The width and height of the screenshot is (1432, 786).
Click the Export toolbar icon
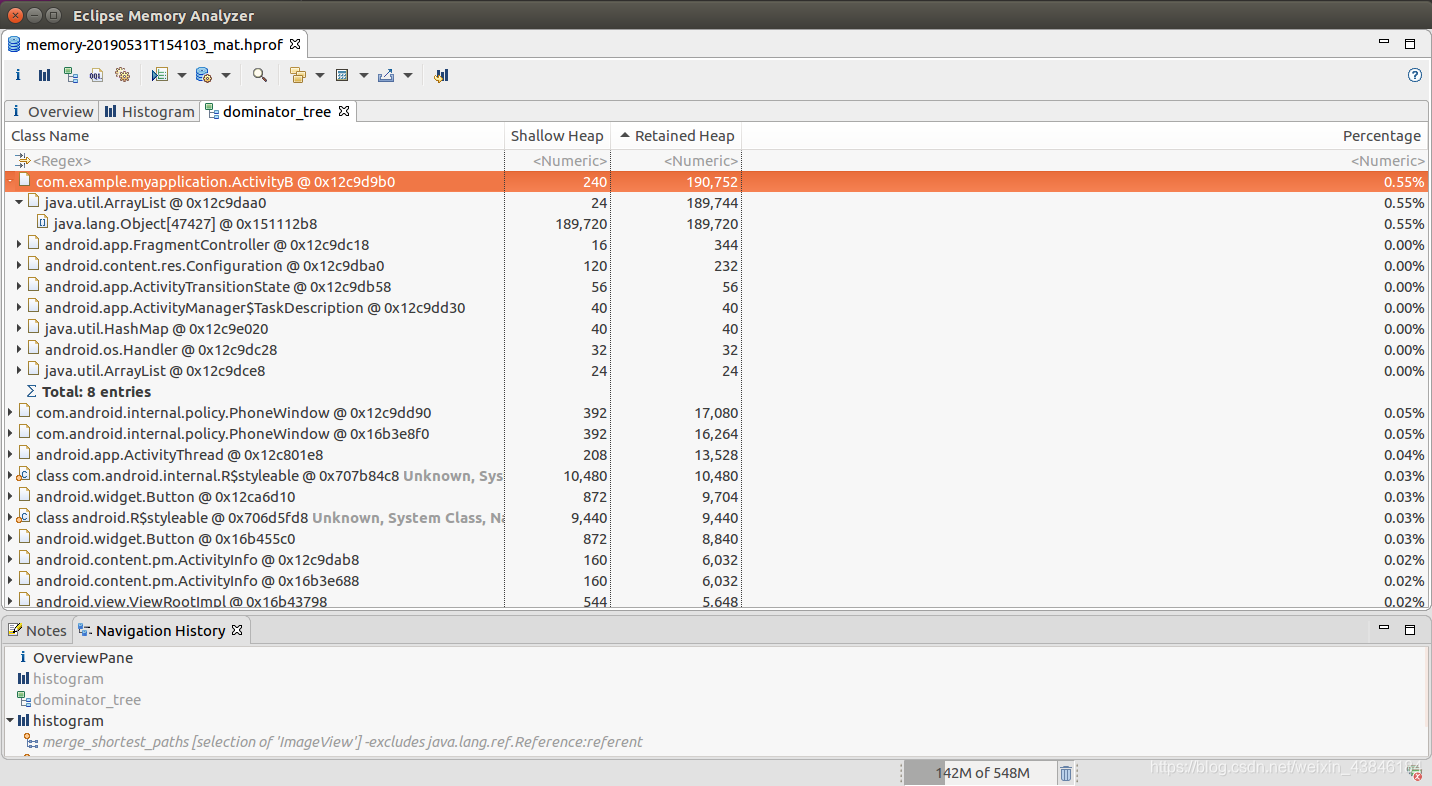pos(386,75)
